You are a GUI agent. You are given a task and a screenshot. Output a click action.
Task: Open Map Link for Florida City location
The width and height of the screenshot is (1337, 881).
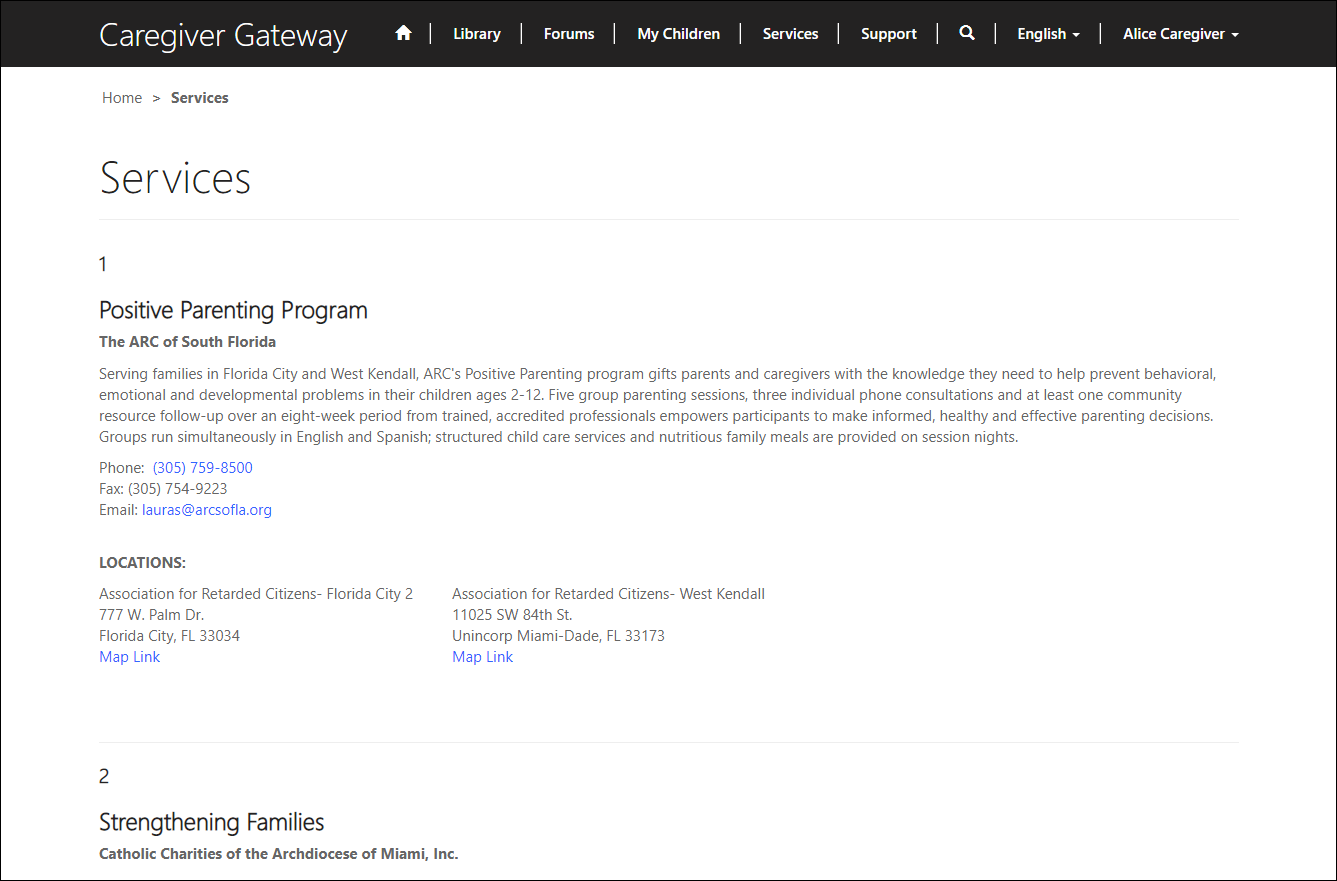click(129, 657)
